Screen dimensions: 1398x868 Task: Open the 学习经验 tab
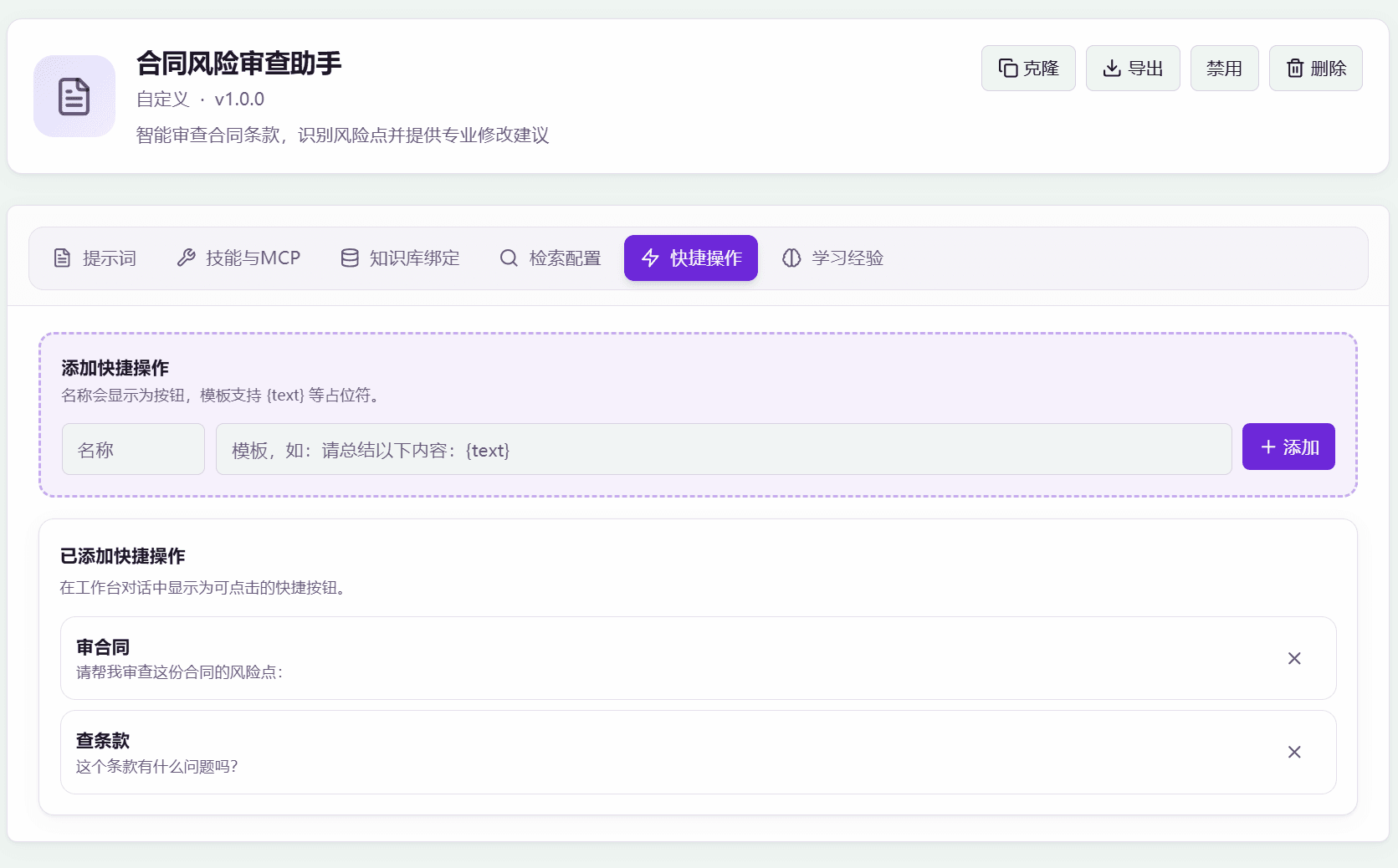tap(832, 258)
